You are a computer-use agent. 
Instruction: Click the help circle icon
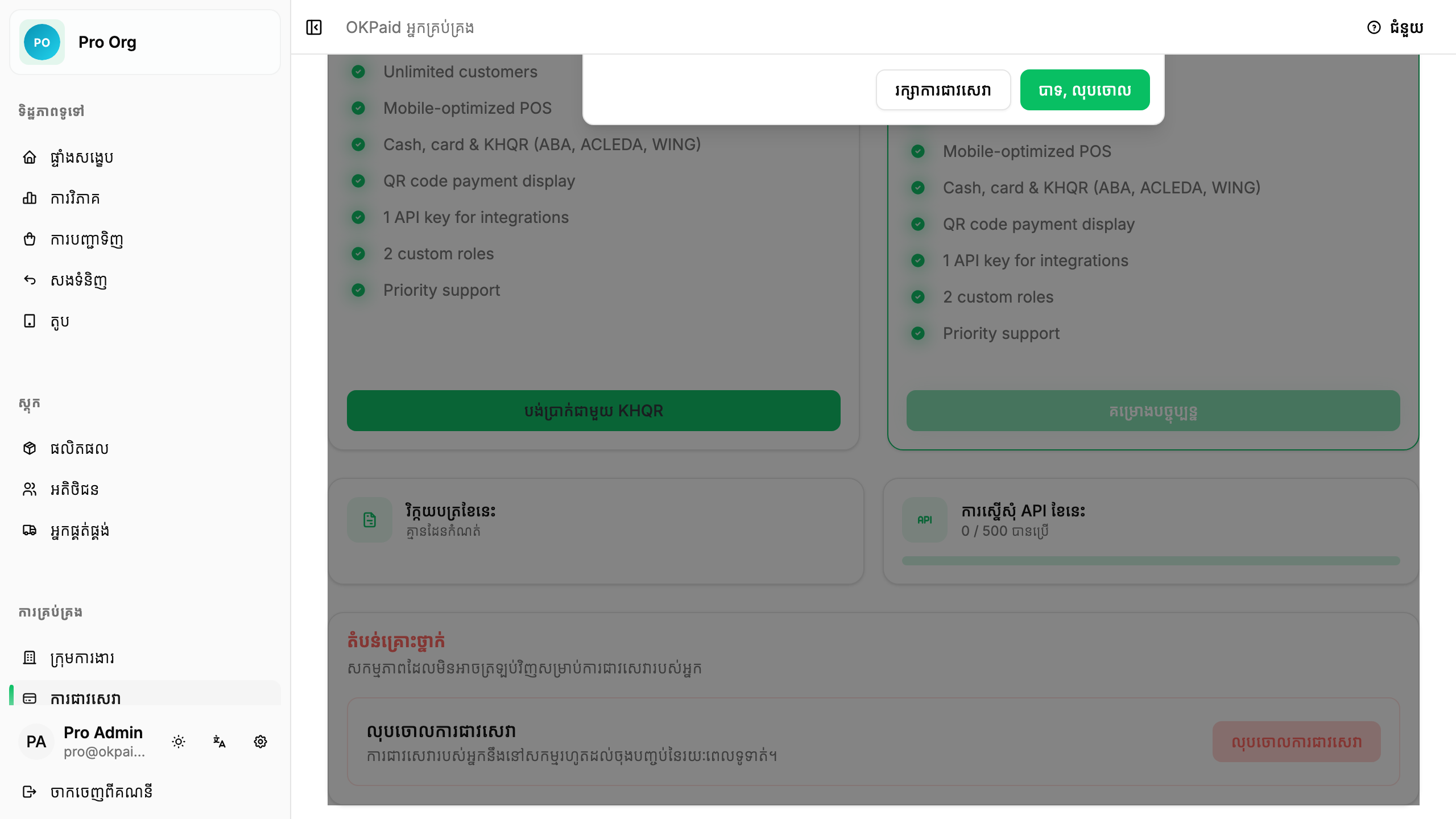(1374, 27)
